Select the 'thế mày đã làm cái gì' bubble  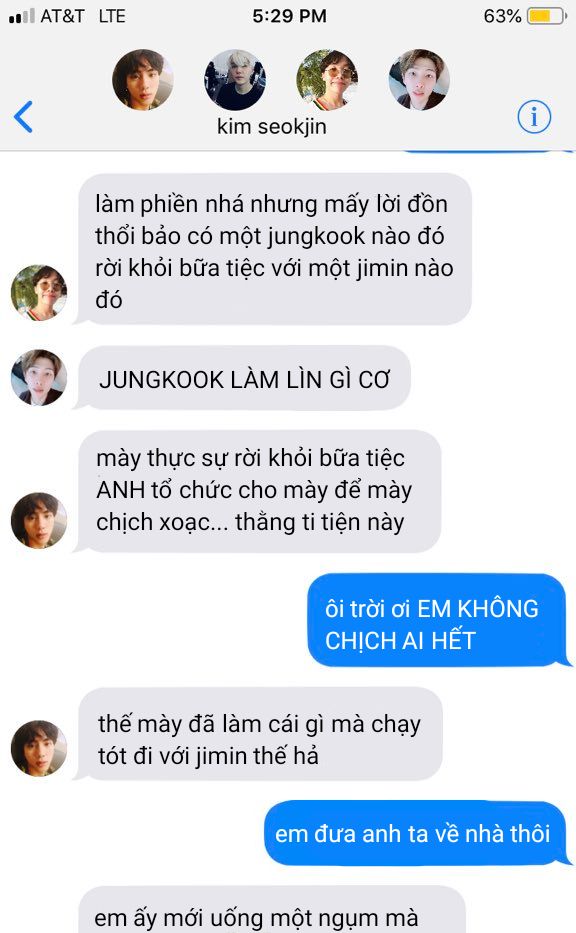pos(258,734)
